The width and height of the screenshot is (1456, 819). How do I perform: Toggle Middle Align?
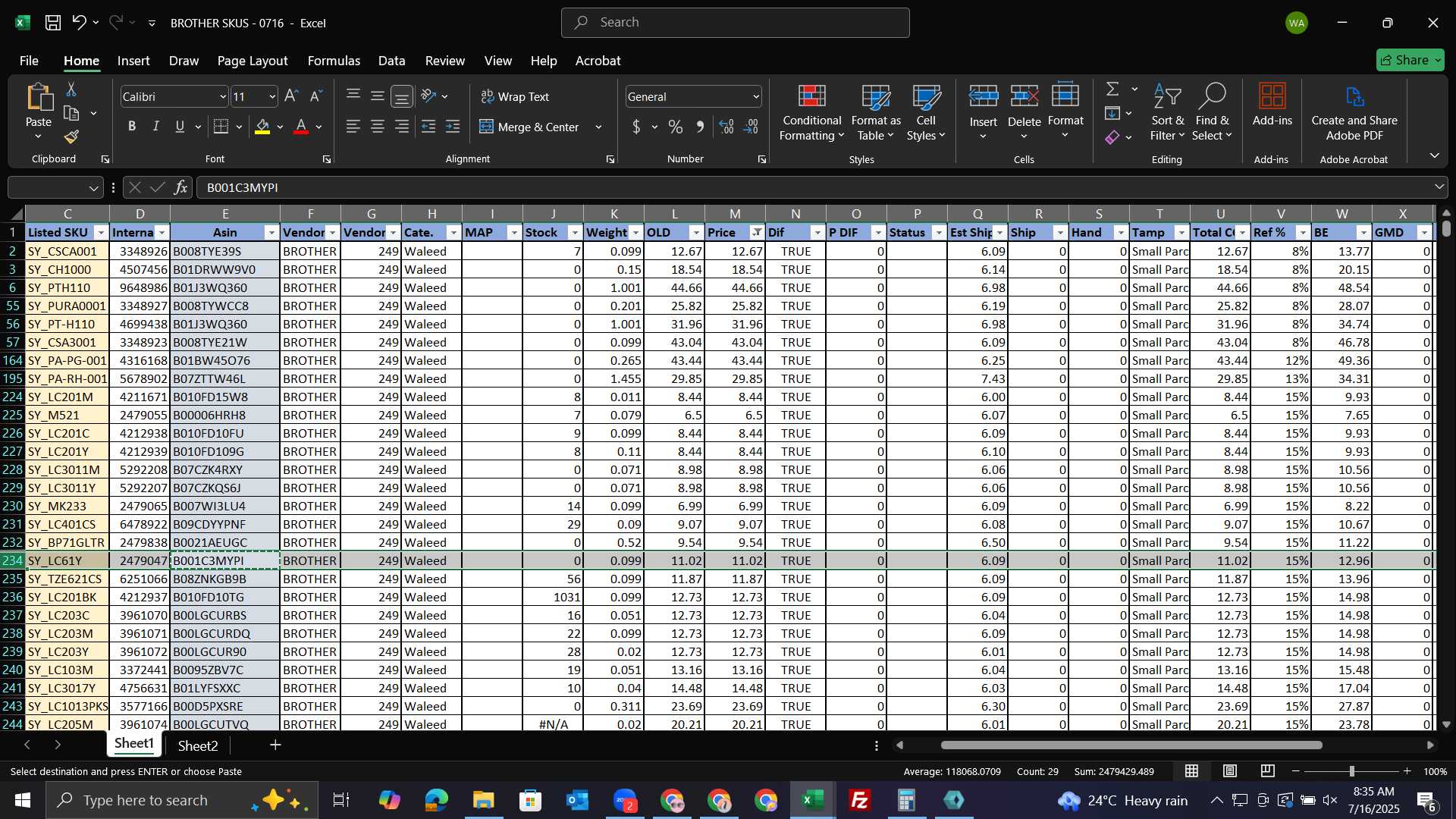[x=378, y=96]
